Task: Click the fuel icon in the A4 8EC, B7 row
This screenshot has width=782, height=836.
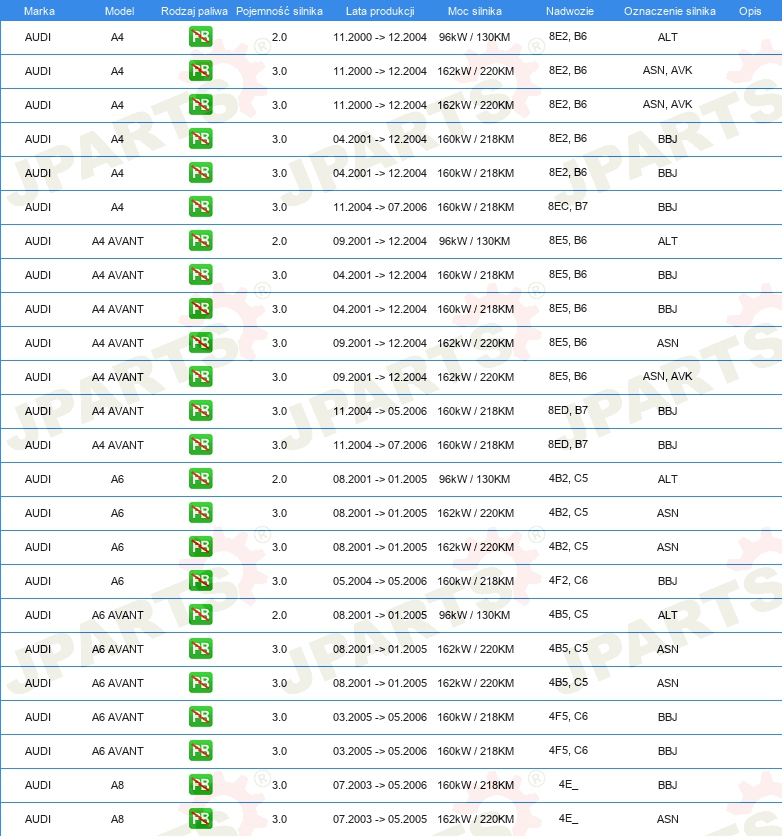Action: 200,207
